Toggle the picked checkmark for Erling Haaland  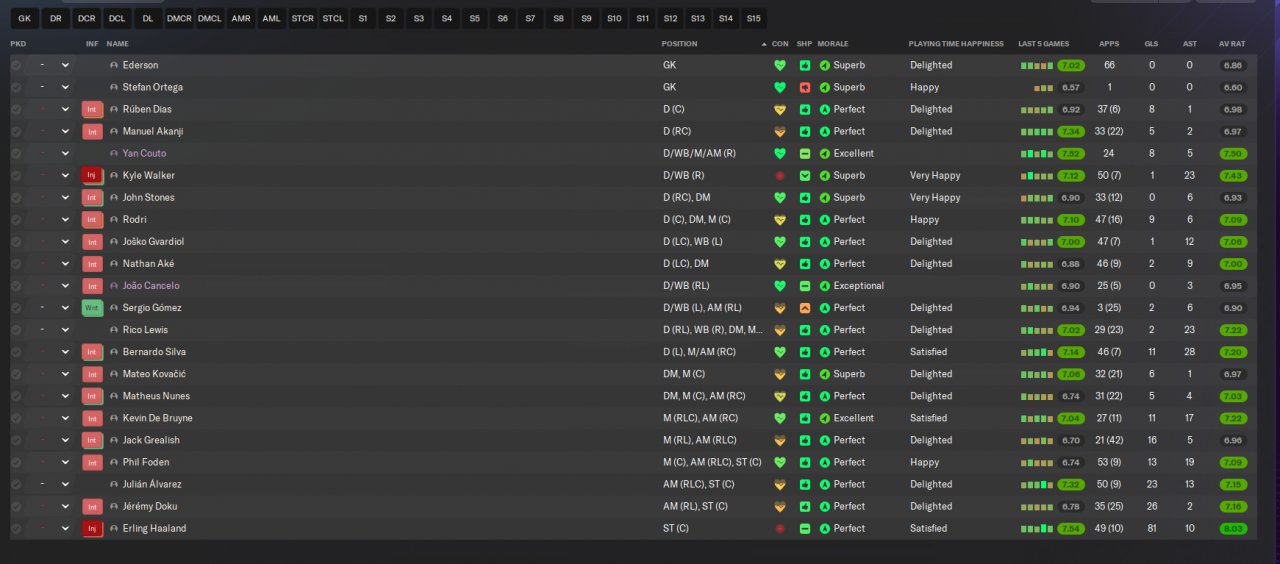tap(16, 528)
